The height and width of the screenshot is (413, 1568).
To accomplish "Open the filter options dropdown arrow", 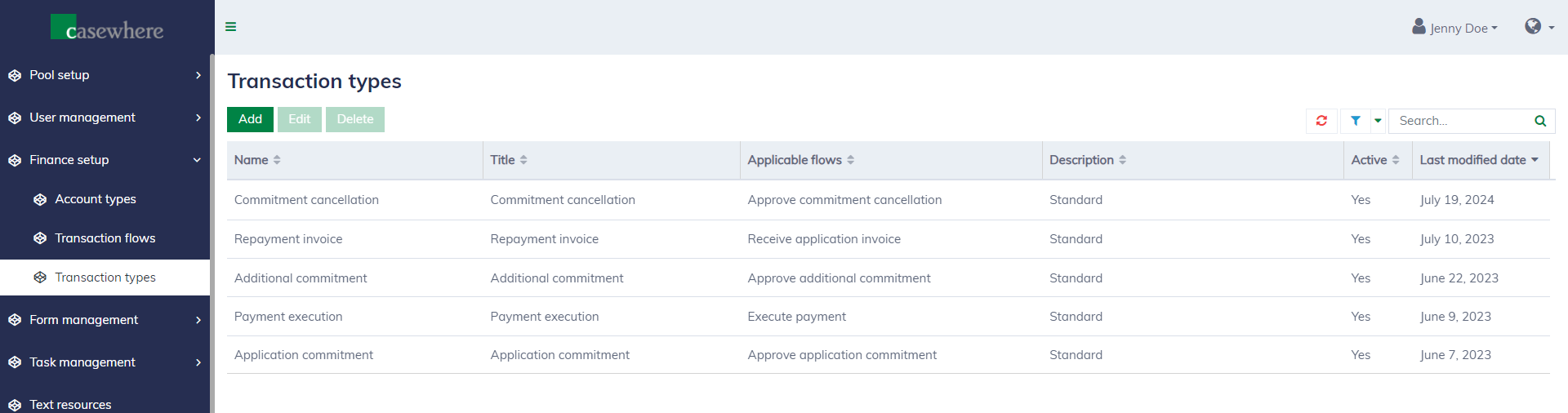I will 1379,121.
